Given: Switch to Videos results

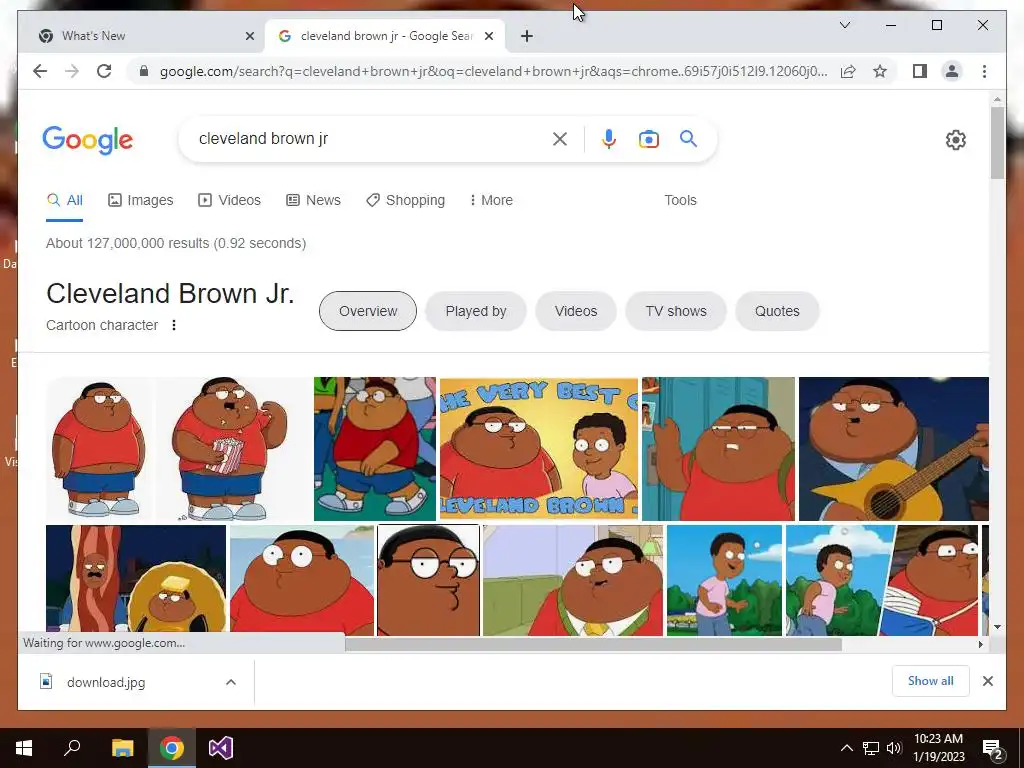Looking at the screenshot, I should (229, 200).
